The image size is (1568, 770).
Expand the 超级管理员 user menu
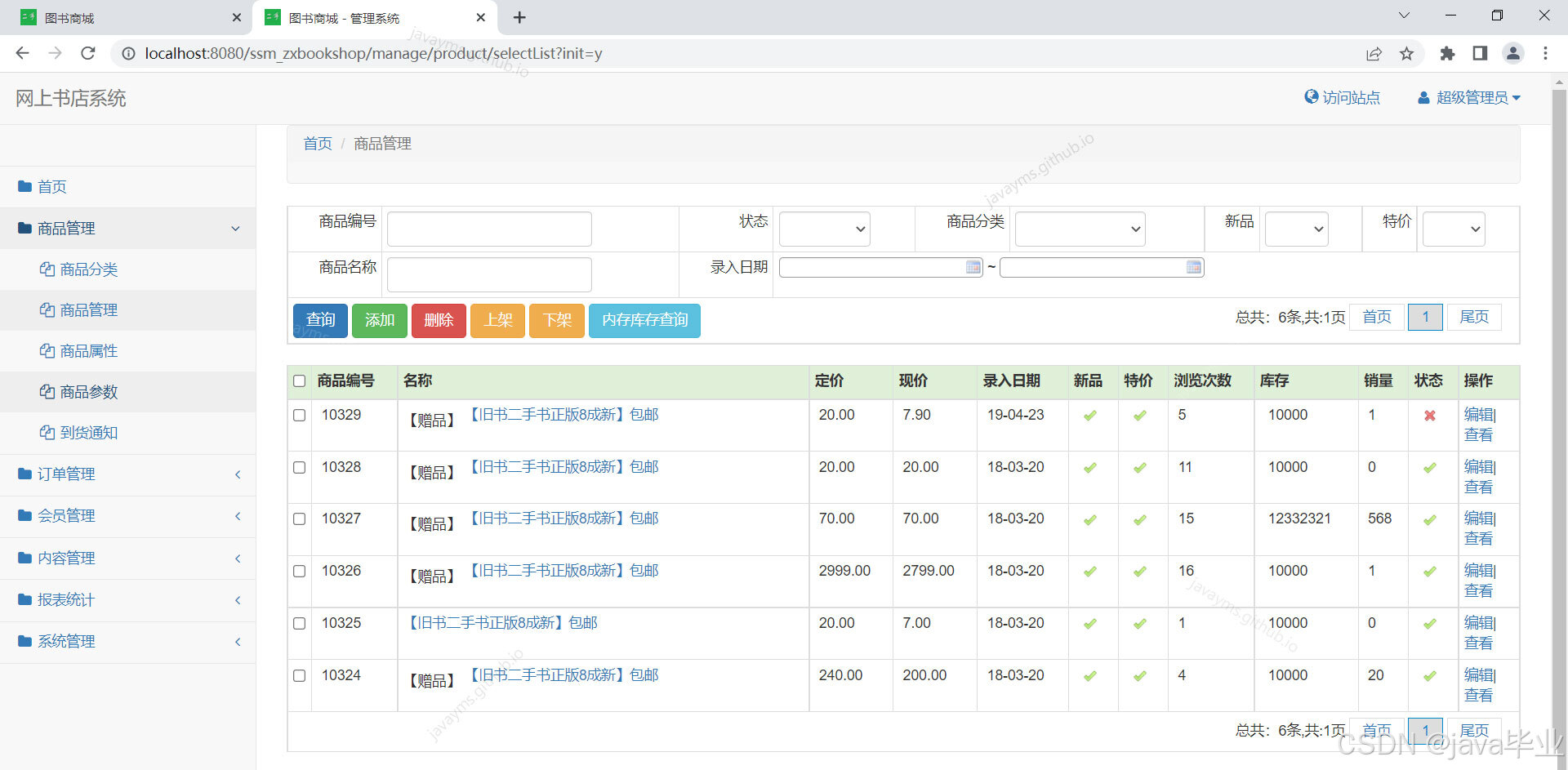click(x=1469, y=97)
